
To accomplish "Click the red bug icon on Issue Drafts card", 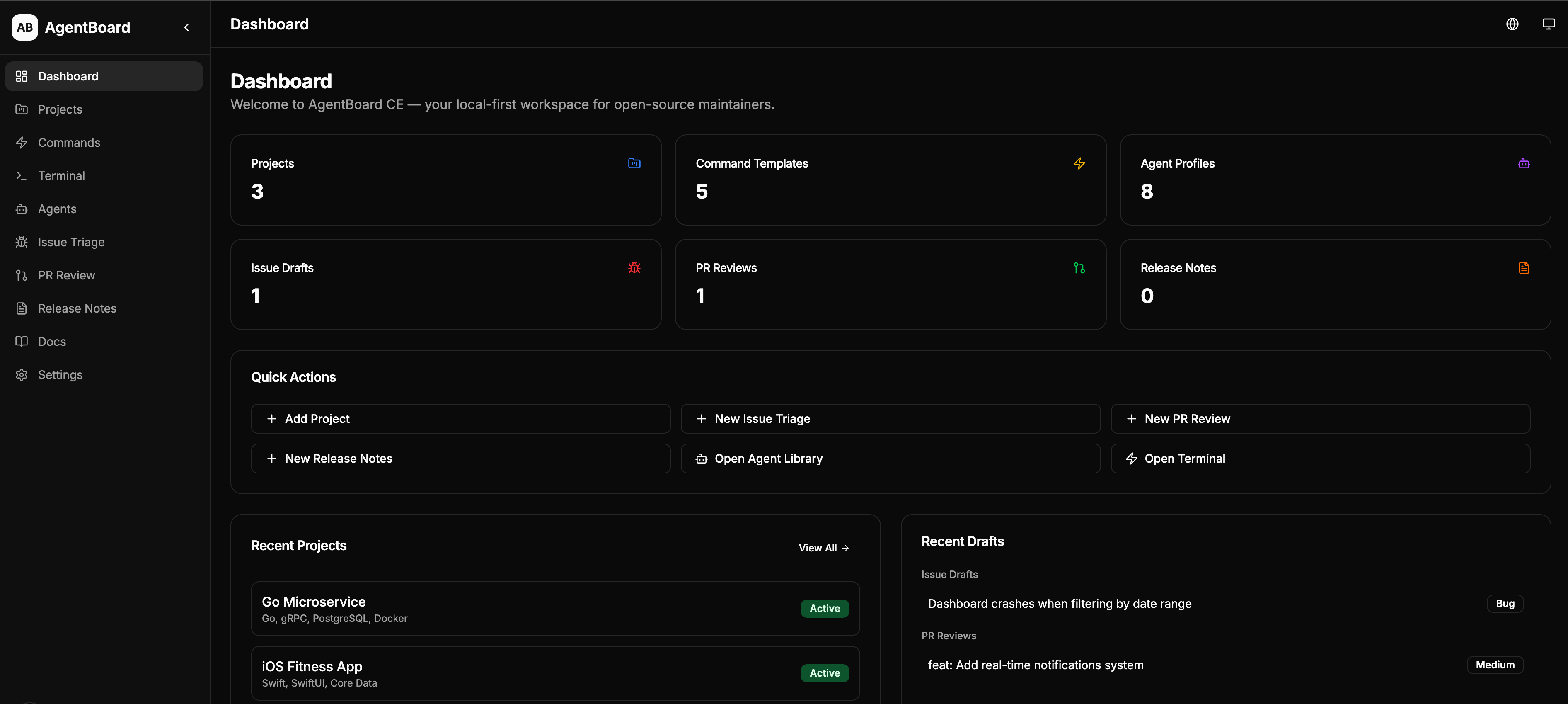I will [634, 268].
